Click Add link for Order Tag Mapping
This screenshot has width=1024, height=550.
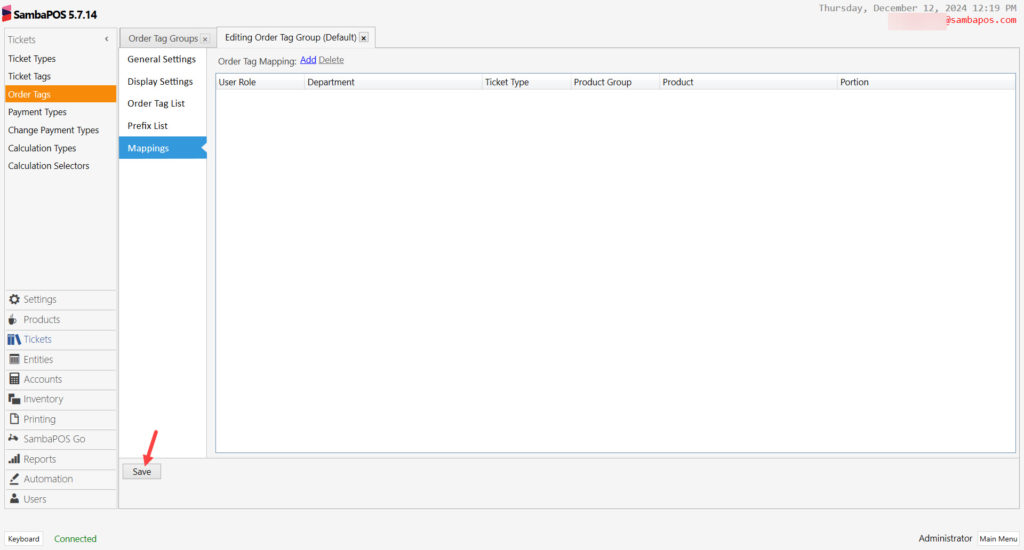[x=308, y=60]
